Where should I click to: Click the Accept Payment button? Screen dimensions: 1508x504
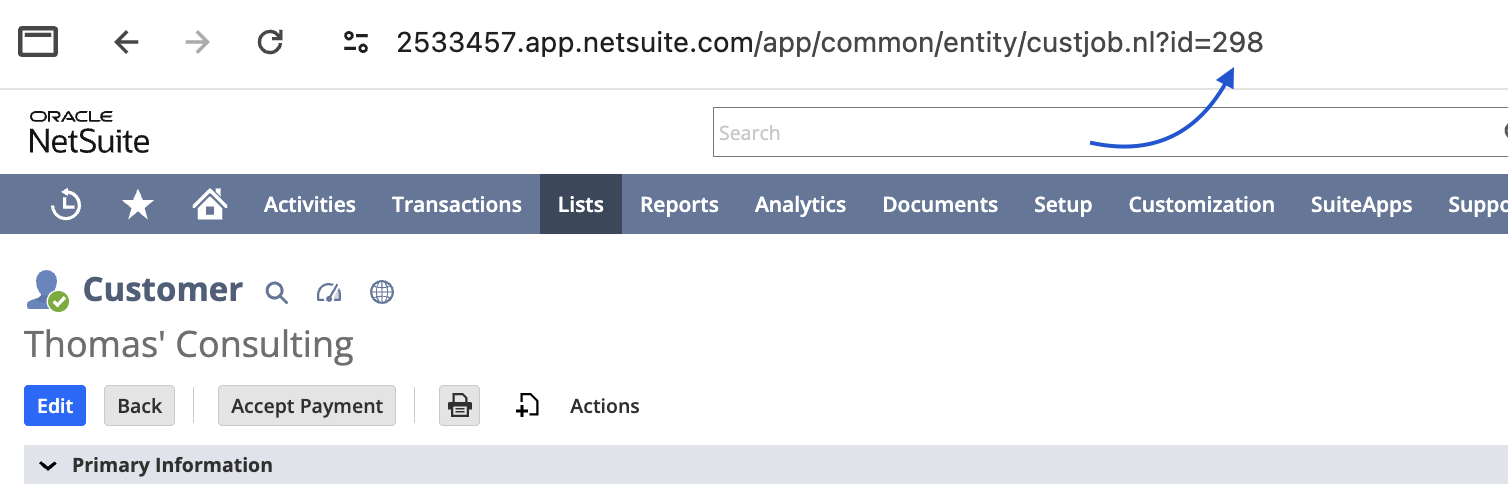coord(307,406)
